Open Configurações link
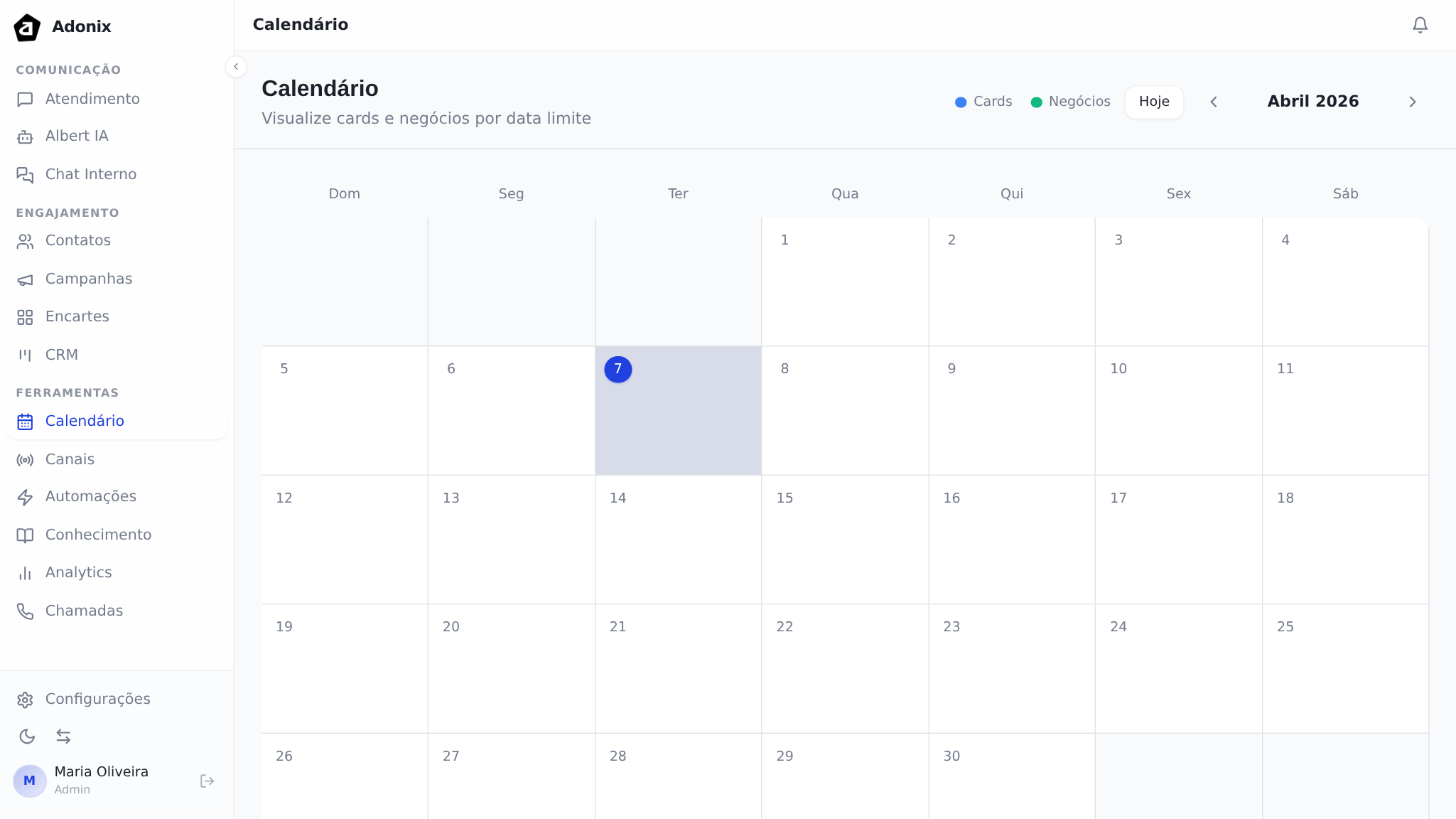Image resolution: width=1456 pixels, height=819 pixels. 97,699
